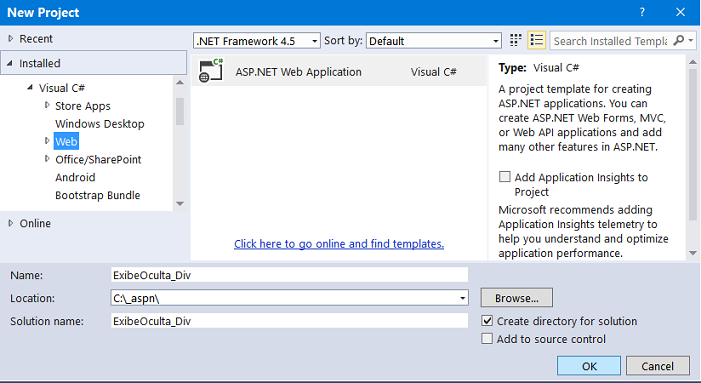Click the Browse... button
701x383 pixels.
(x=516, y=298)
